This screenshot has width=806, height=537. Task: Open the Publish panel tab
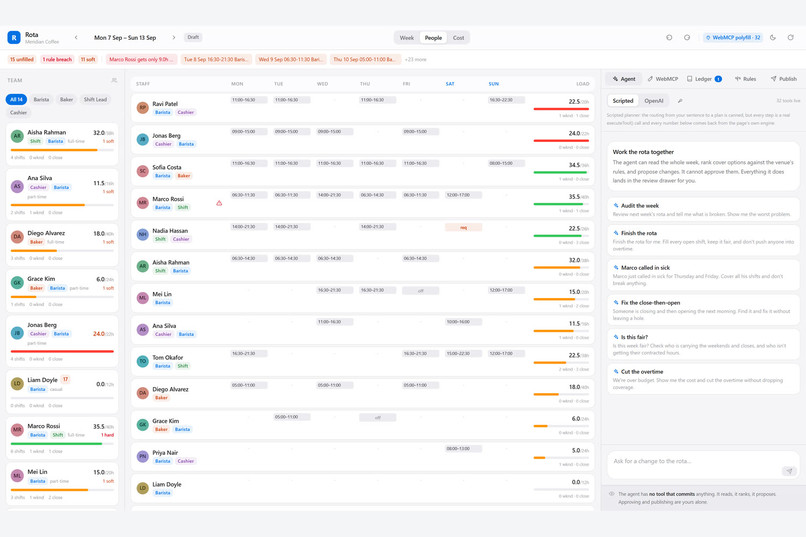click(784, 79)
